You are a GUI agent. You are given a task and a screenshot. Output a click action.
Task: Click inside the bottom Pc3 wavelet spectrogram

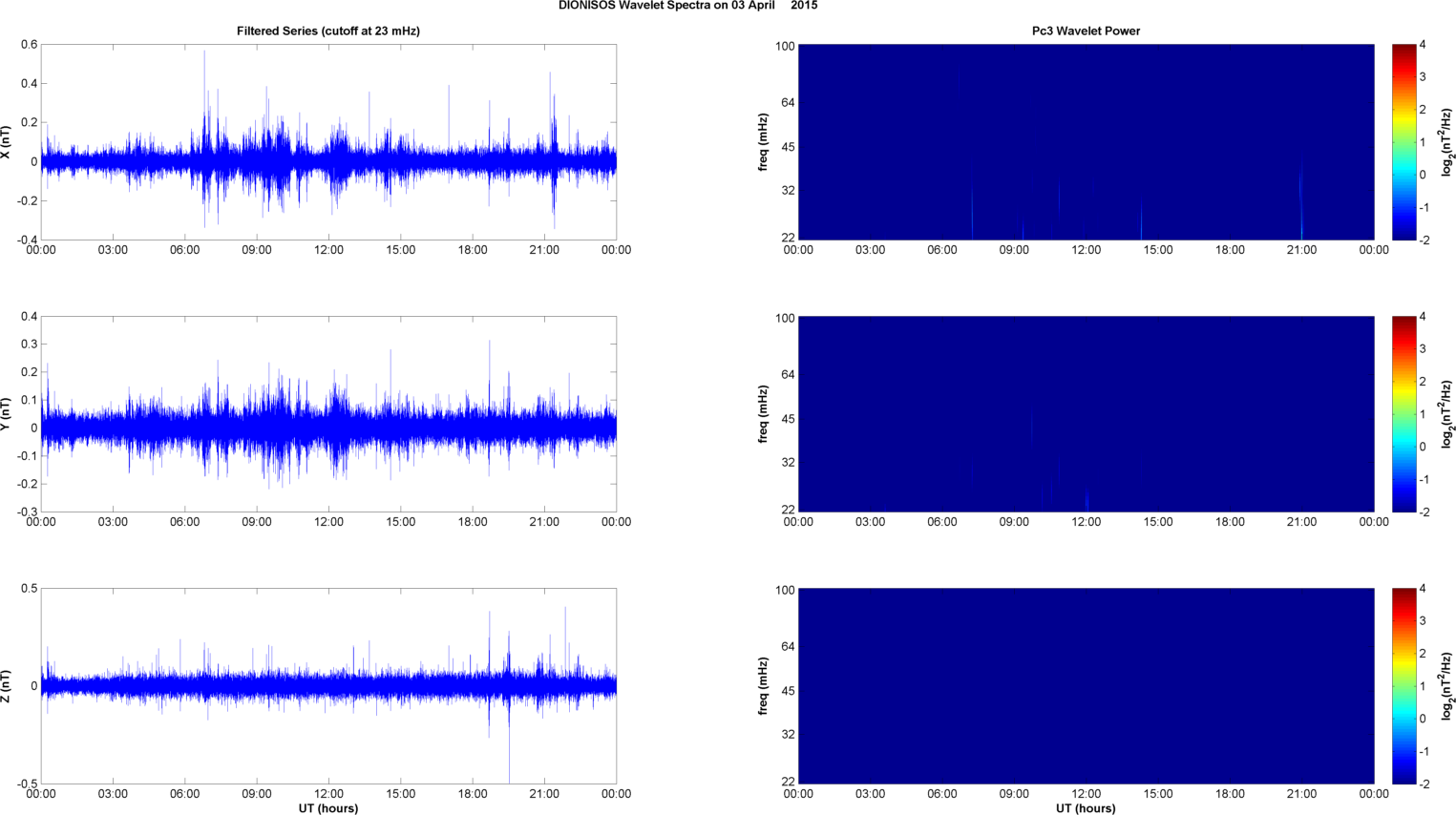click(1086, 686)
